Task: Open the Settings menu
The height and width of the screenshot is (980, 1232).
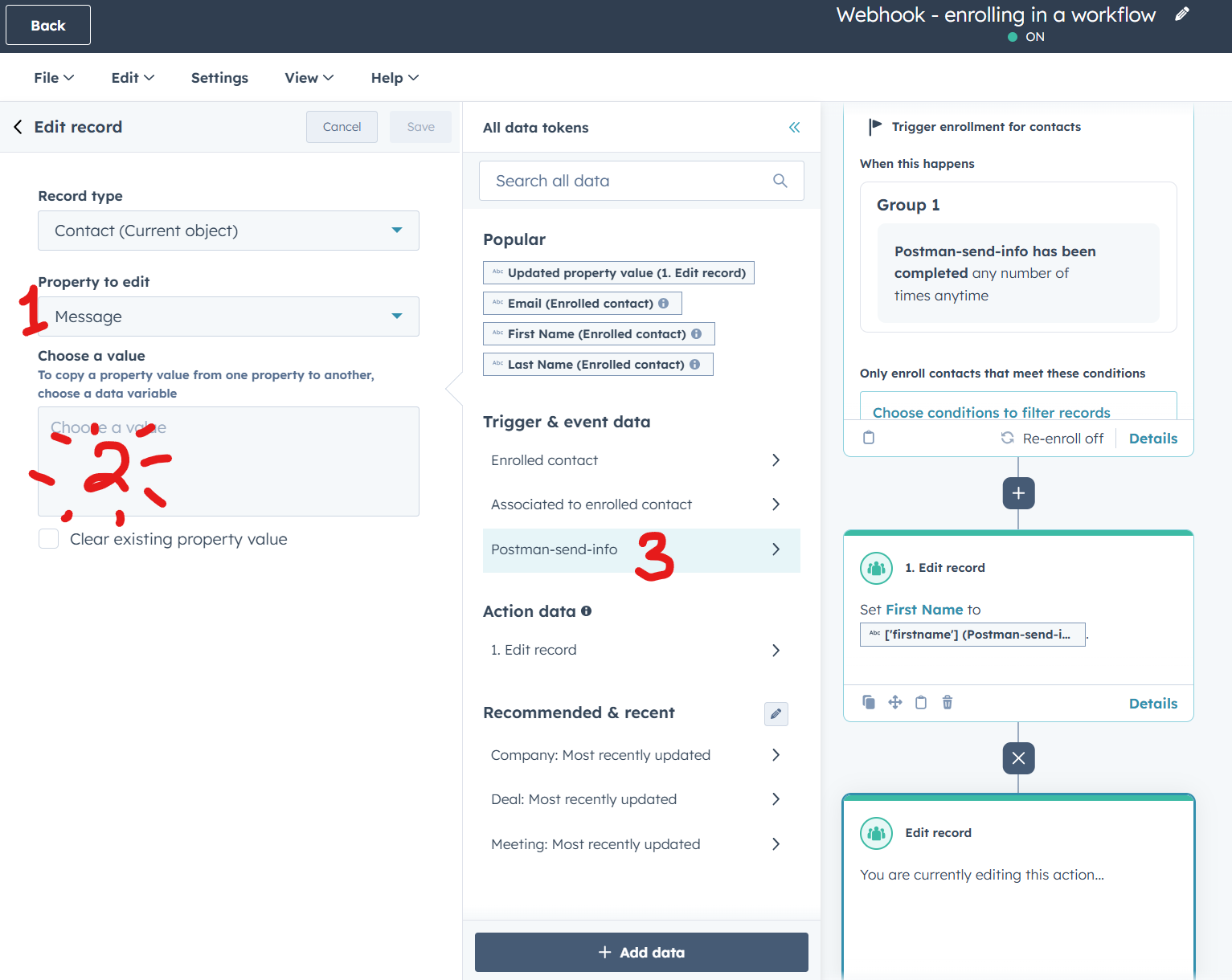Action: [219, 77]
